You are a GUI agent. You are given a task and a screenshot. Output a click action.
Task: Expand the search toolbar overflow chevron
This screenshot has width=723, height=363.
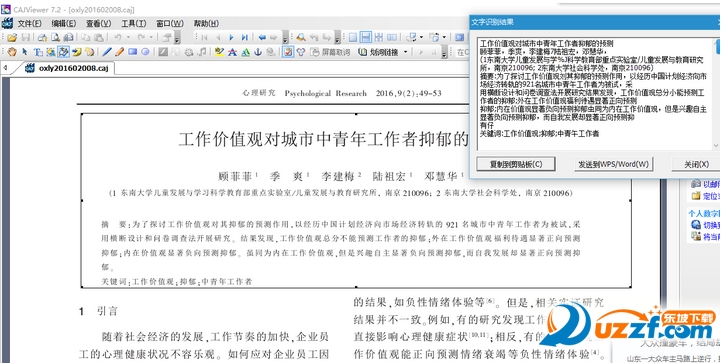click(338, 38)
